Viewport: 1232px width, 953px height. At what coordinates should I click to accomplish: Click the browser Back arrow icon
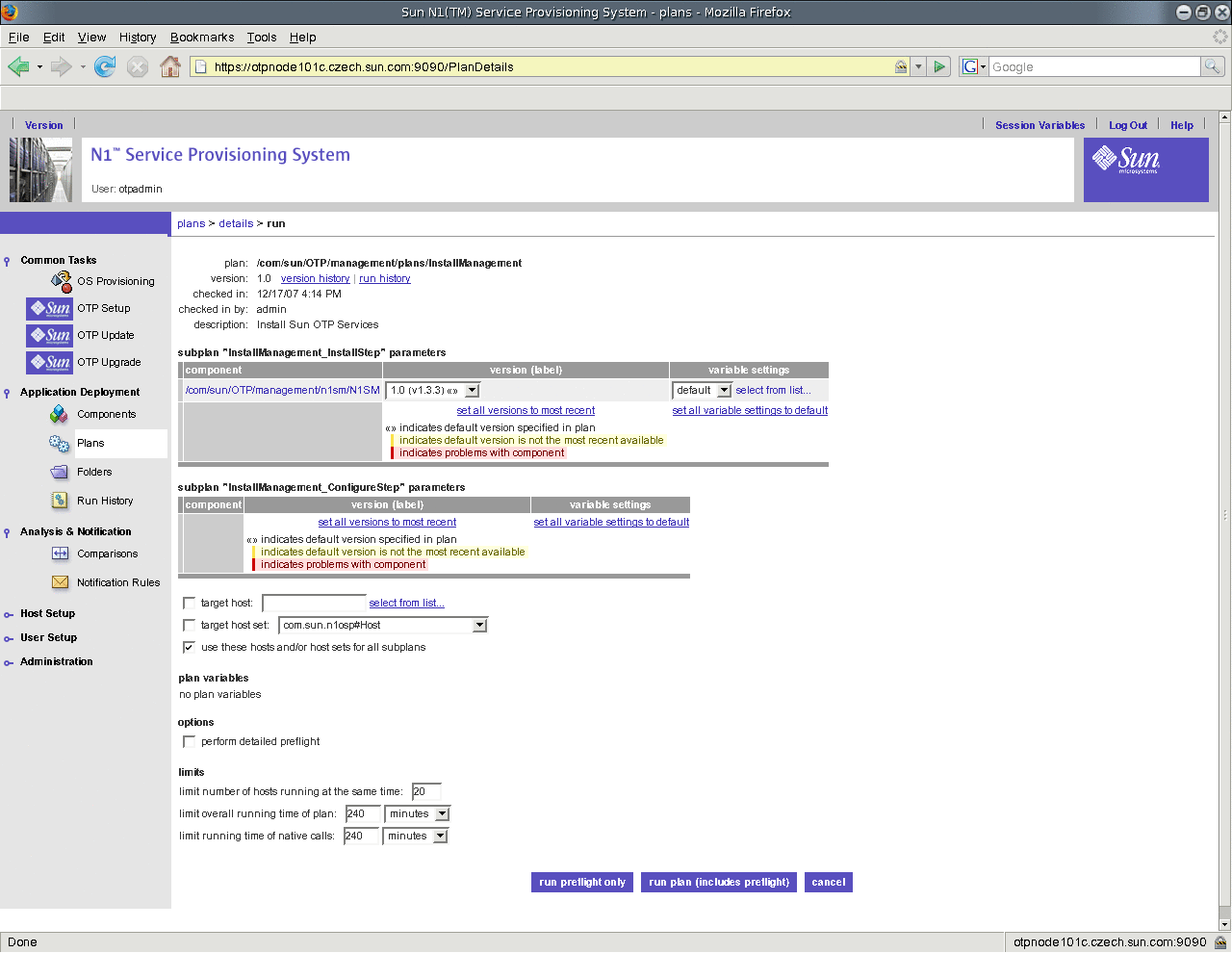pyautogui.click(x=18, y=66)
